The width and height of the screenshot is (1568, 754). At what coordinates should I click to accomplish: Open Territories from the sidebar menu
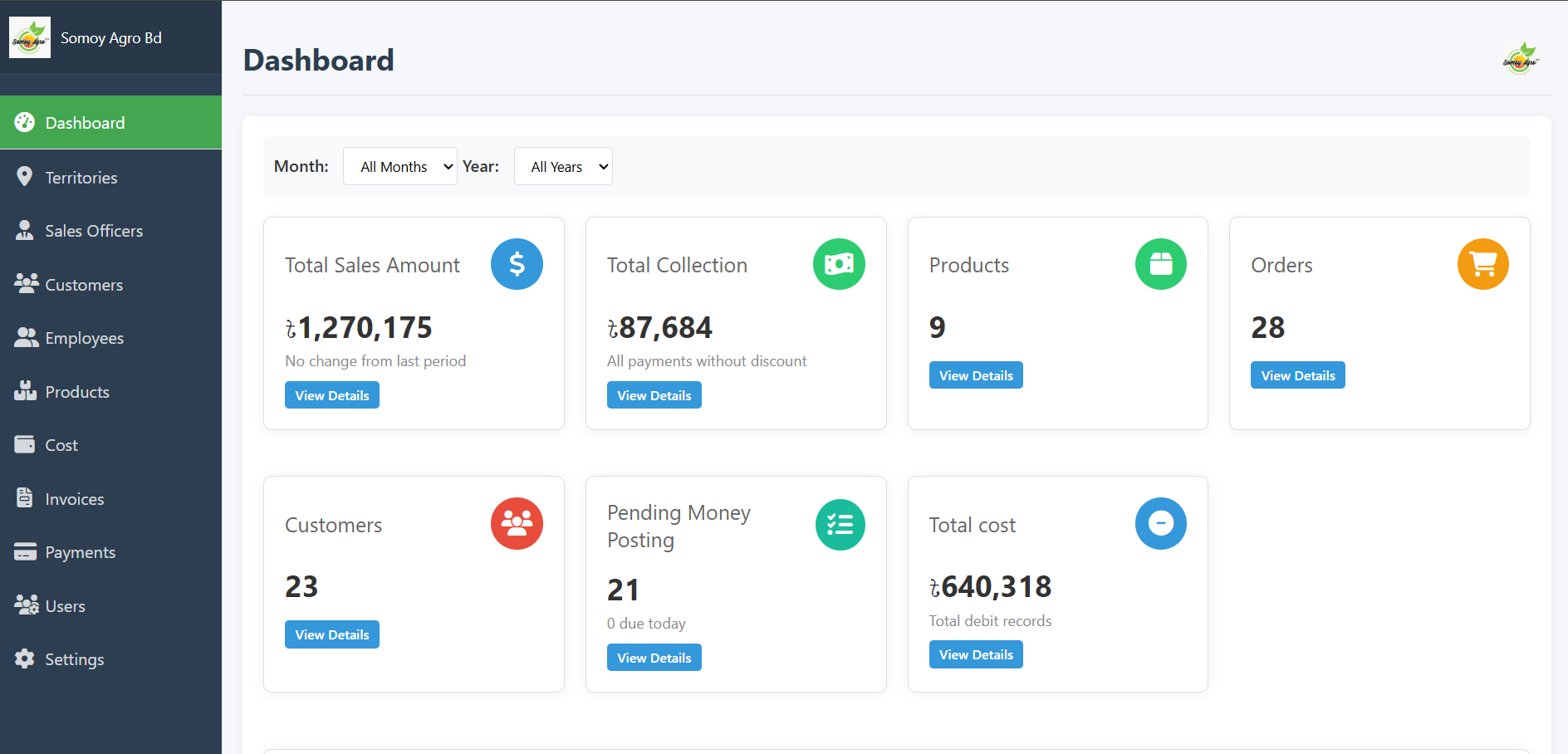click(81, 178)
